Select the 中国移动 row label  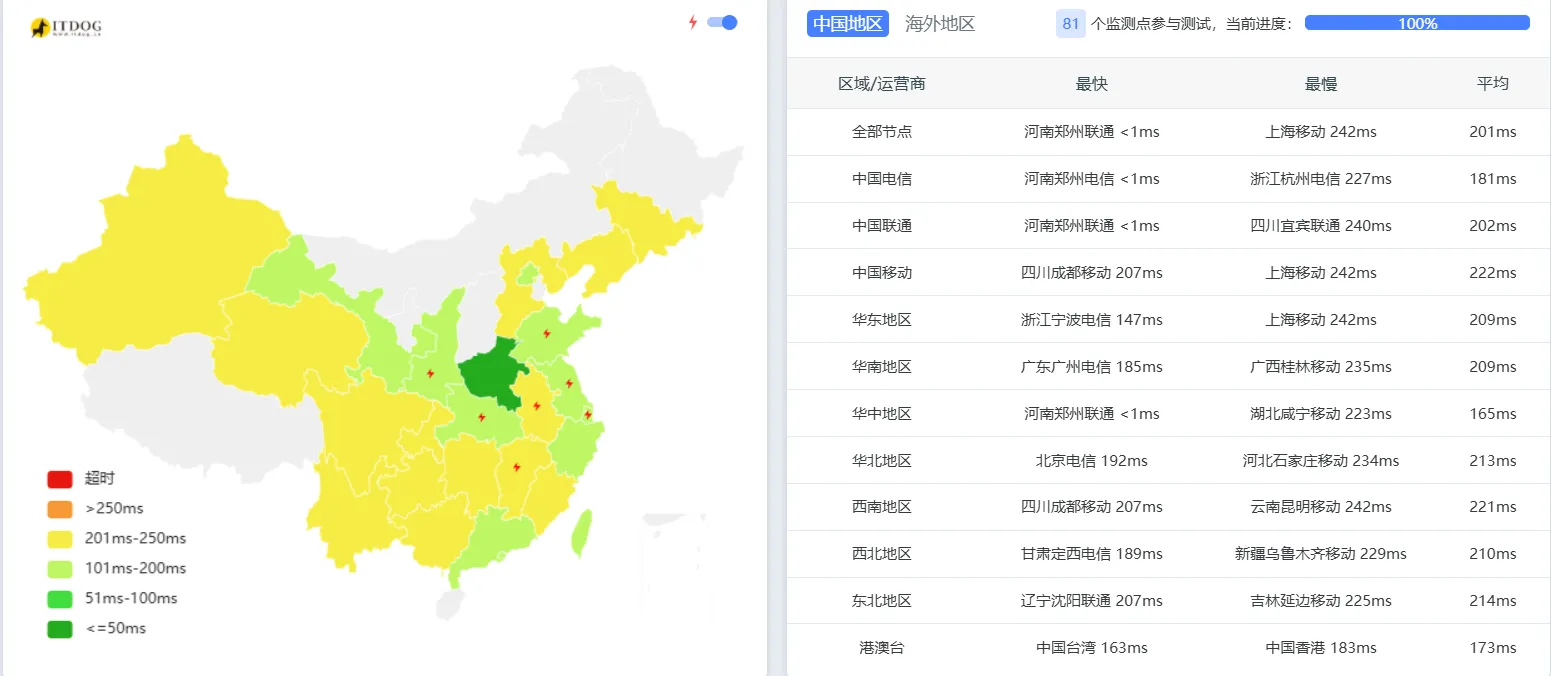point(882,273)
